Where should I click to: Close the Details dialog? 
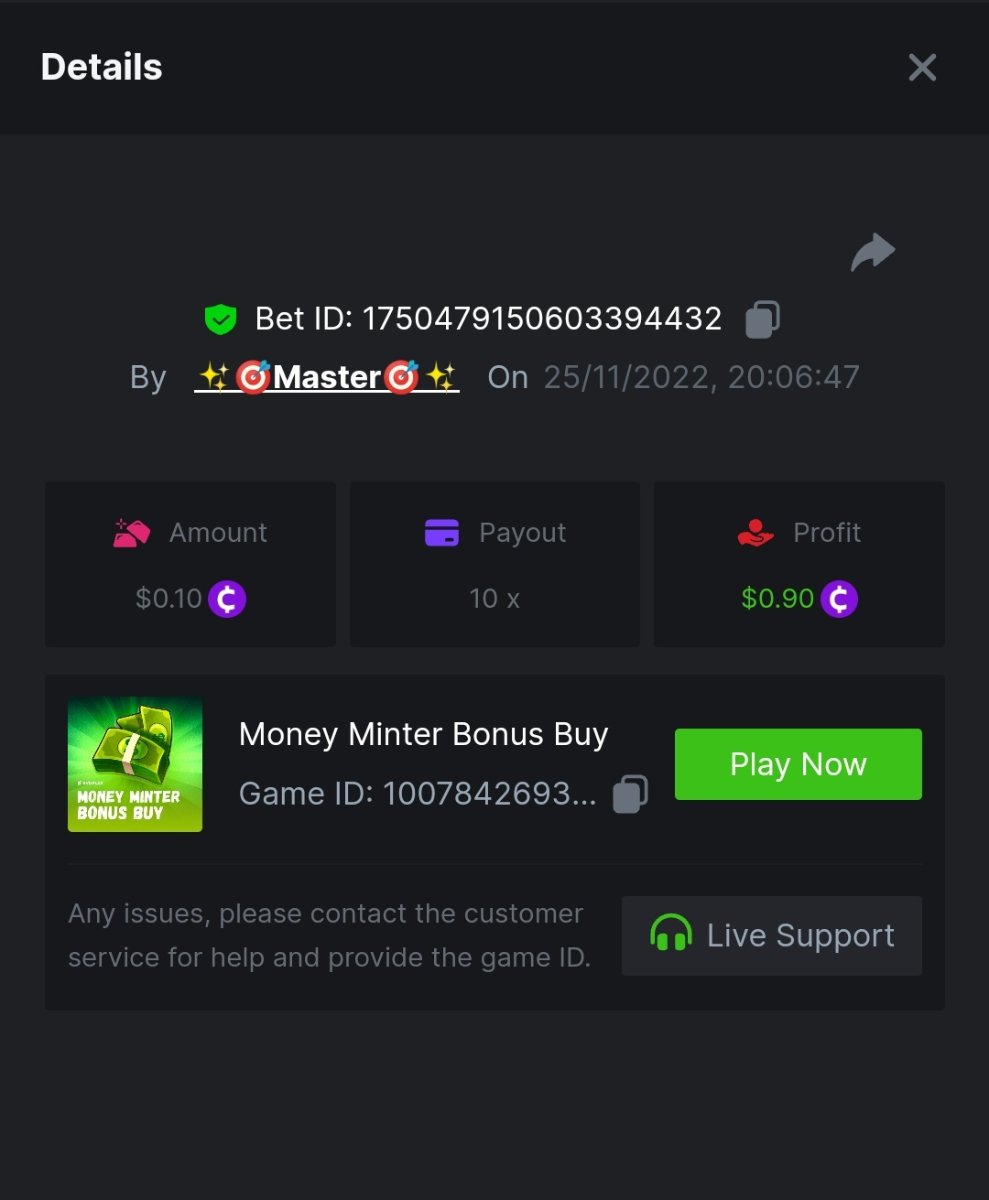pos(922,67)
